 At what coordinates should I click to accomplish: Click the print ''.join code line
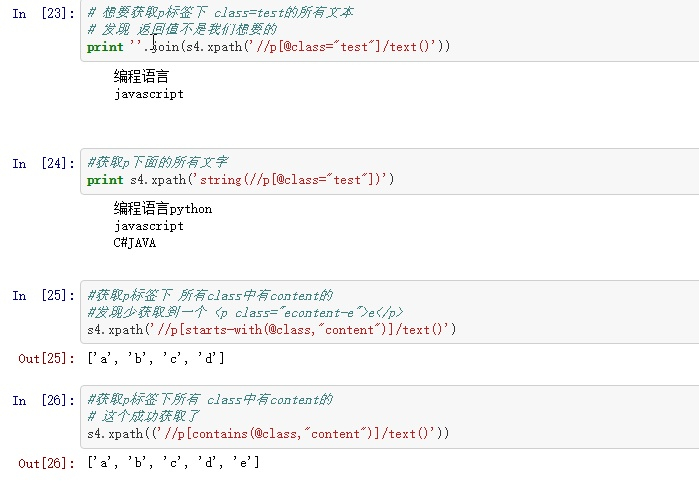pos(268,46)
